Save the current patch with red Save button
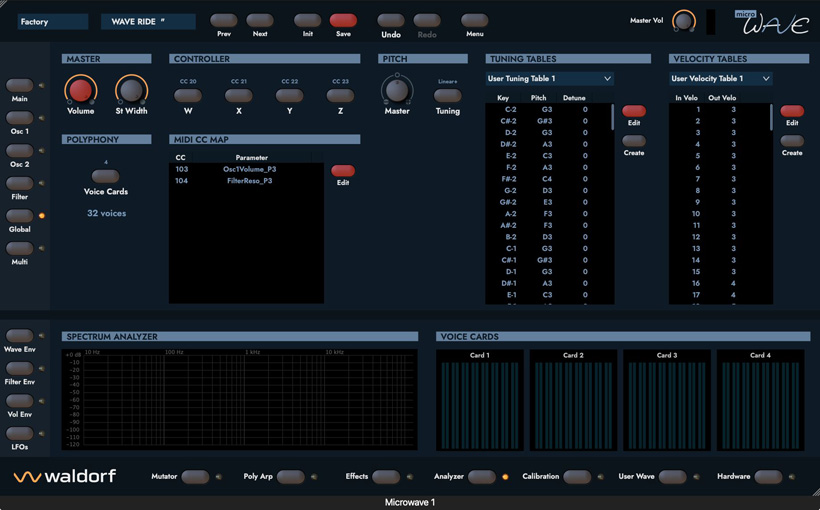This screenshot has width=820, height=510. (343, 20)
